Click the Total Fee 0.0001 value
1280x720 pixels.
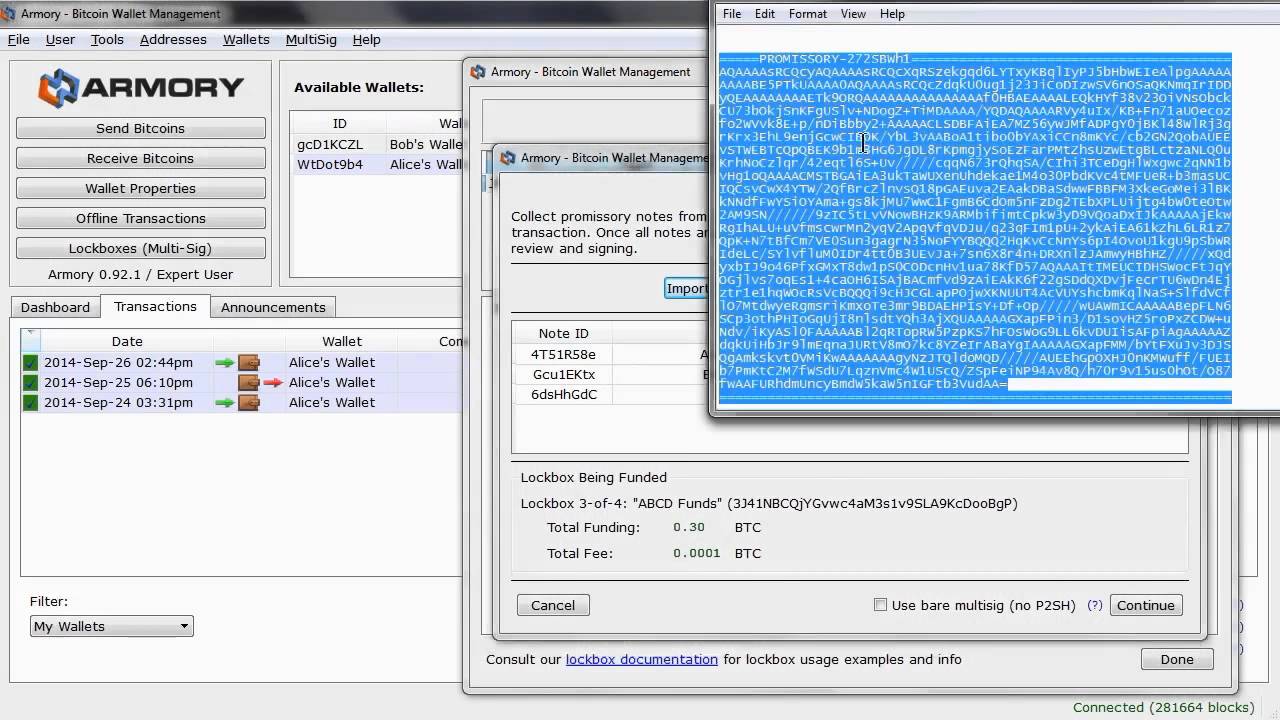tap(696, 553)
